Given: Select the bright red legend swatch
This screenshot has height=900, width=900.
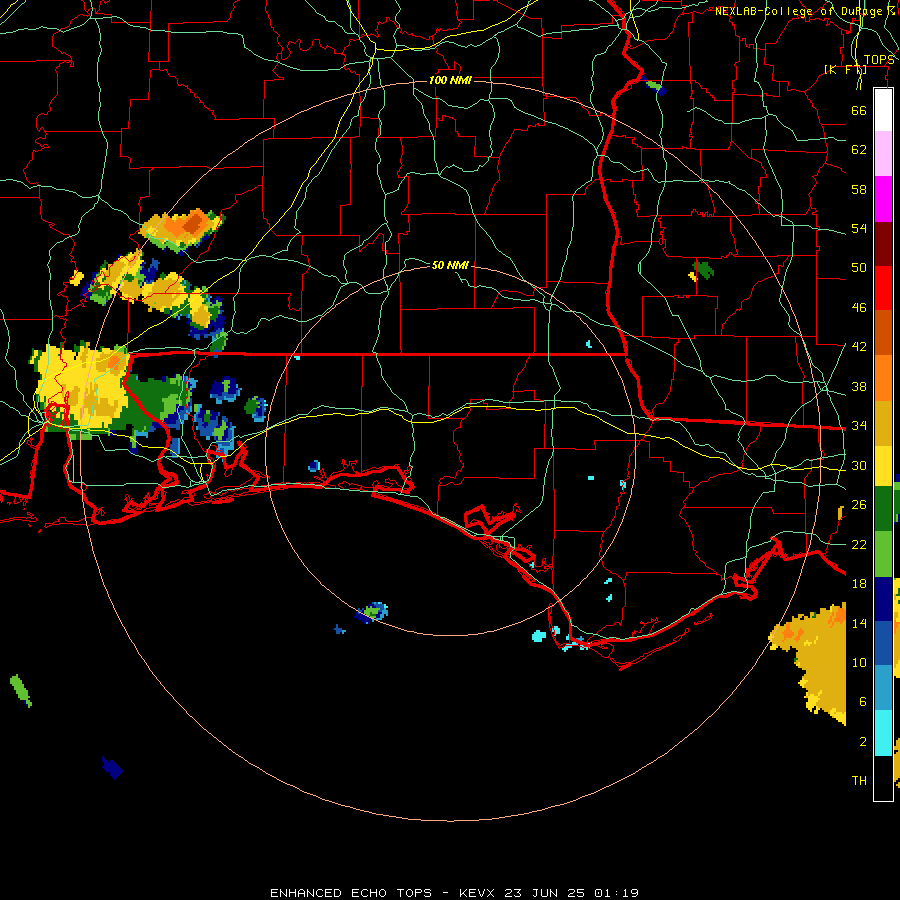Looking at the screenshot, I should coord(883,288).
